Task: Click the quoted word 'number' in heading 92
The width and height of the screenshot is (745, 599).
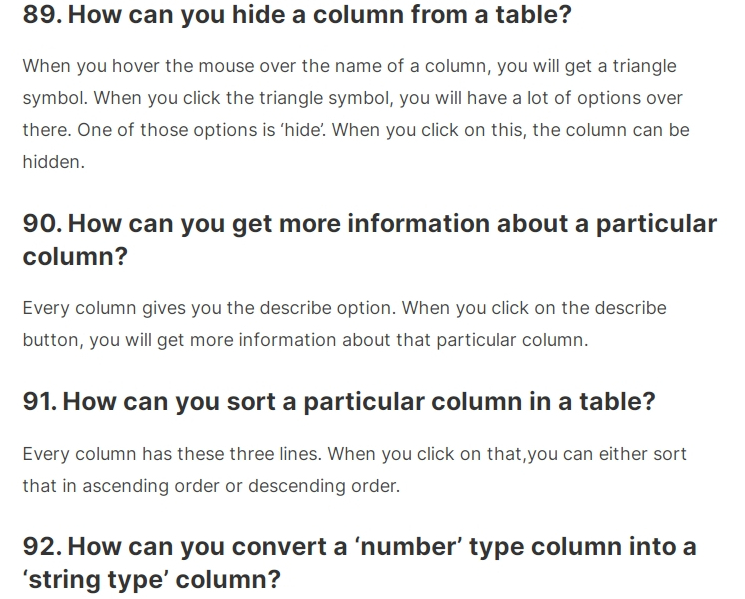Action: [x=409, y=547]
